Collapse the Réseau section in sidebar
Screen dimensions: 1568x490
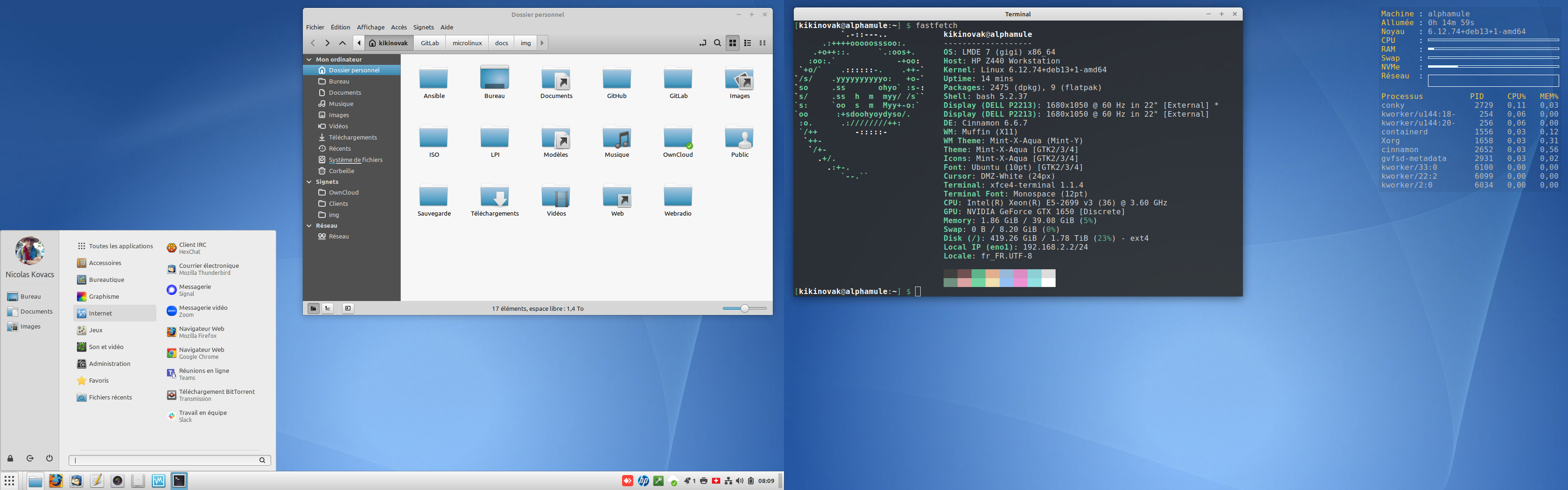coord(310,225)
